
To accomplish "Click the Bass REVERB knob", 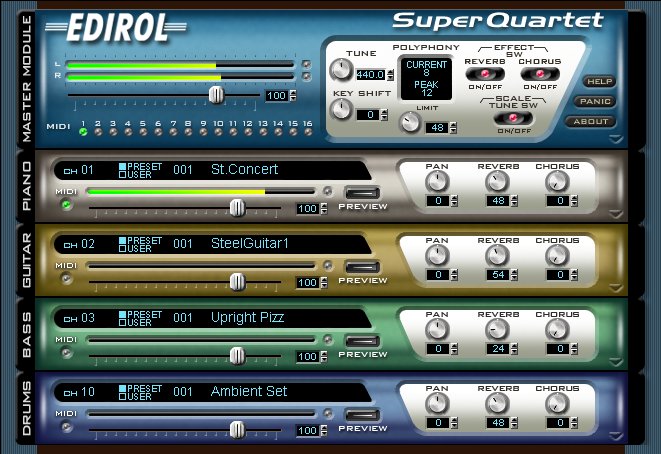I will point(497,330).
